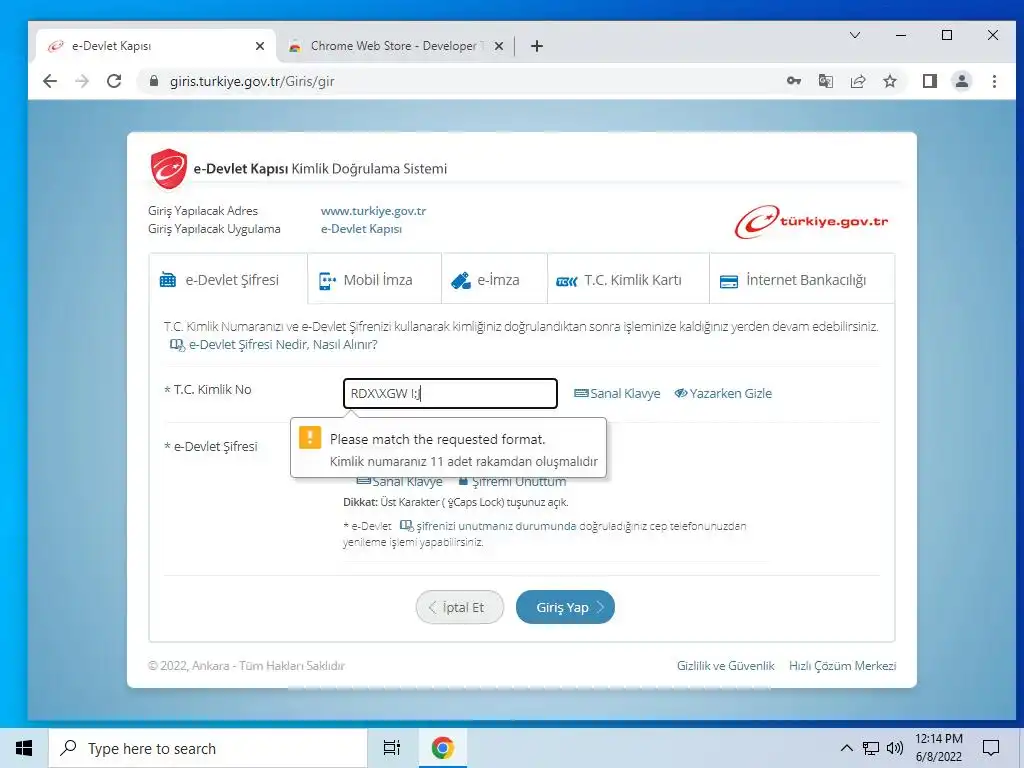The height and width of the screenshot is (768, 1024).
Task: Click the İnternet Bankacılığı card icon
Action: tap(728, 281)
